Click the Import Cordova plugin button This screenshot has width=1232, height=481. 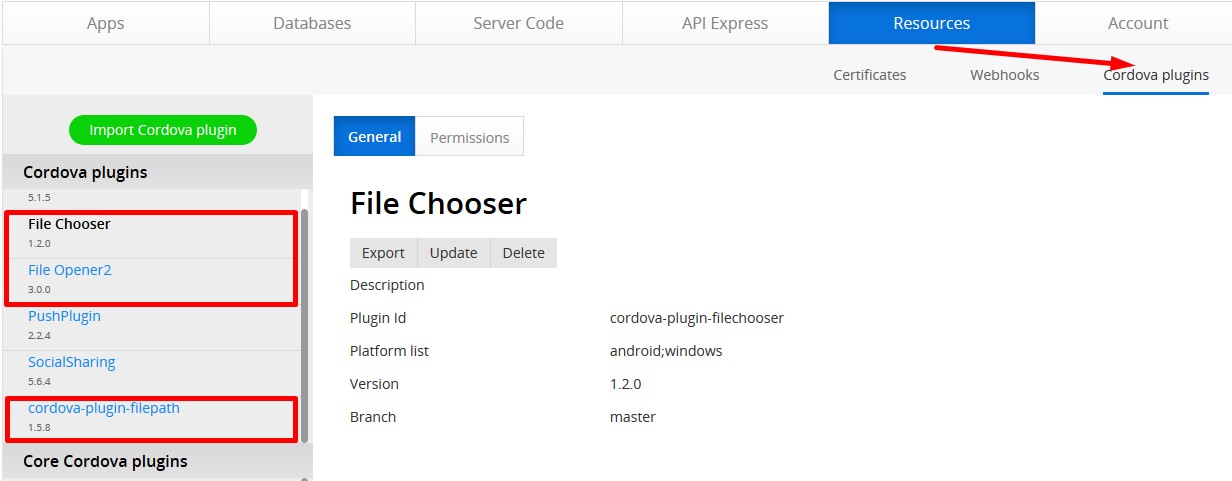pos(163,130)
